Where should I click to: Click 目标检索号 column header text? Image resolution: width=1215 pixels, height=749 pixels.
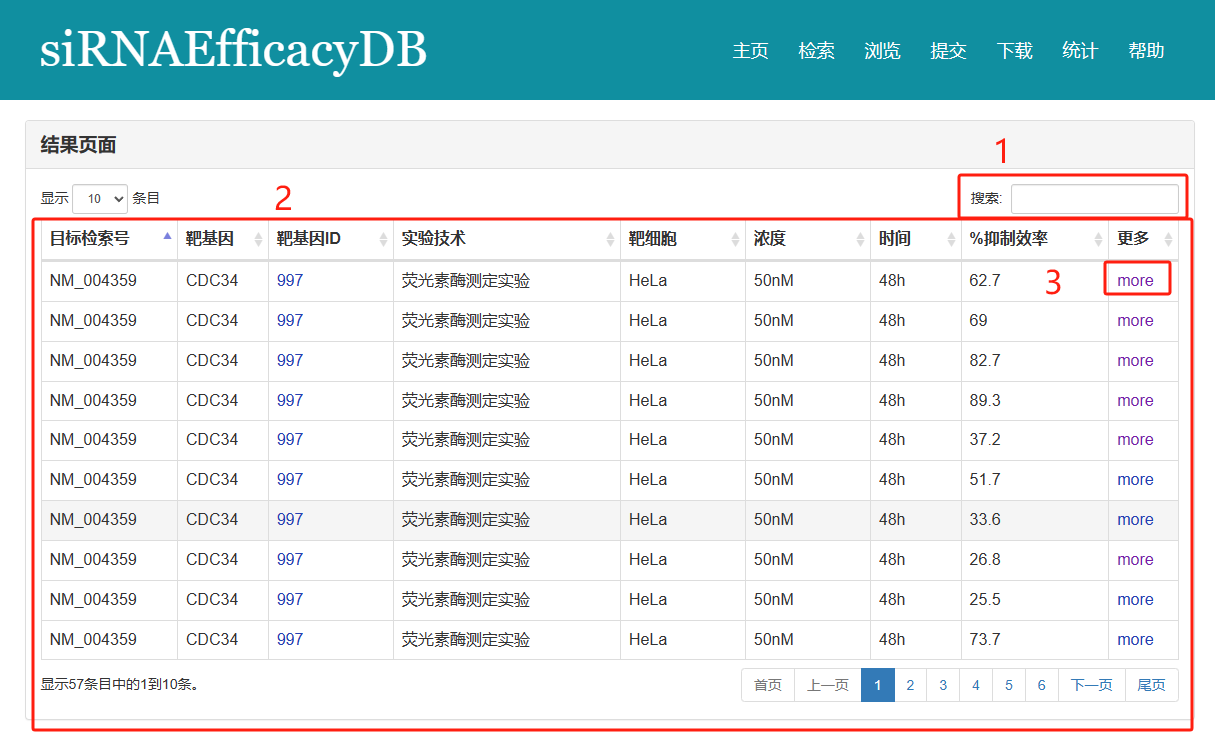tap(90, 239)
